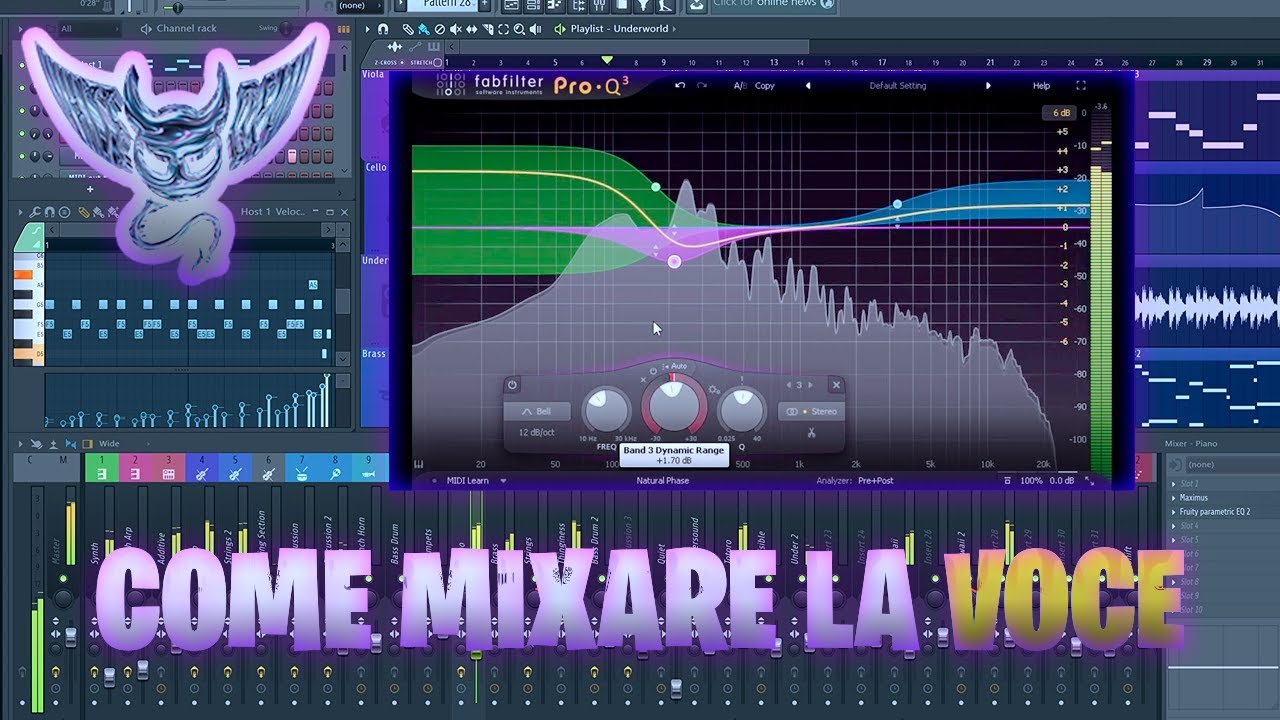Open the 6 dB display range selector

point(1061,113)
